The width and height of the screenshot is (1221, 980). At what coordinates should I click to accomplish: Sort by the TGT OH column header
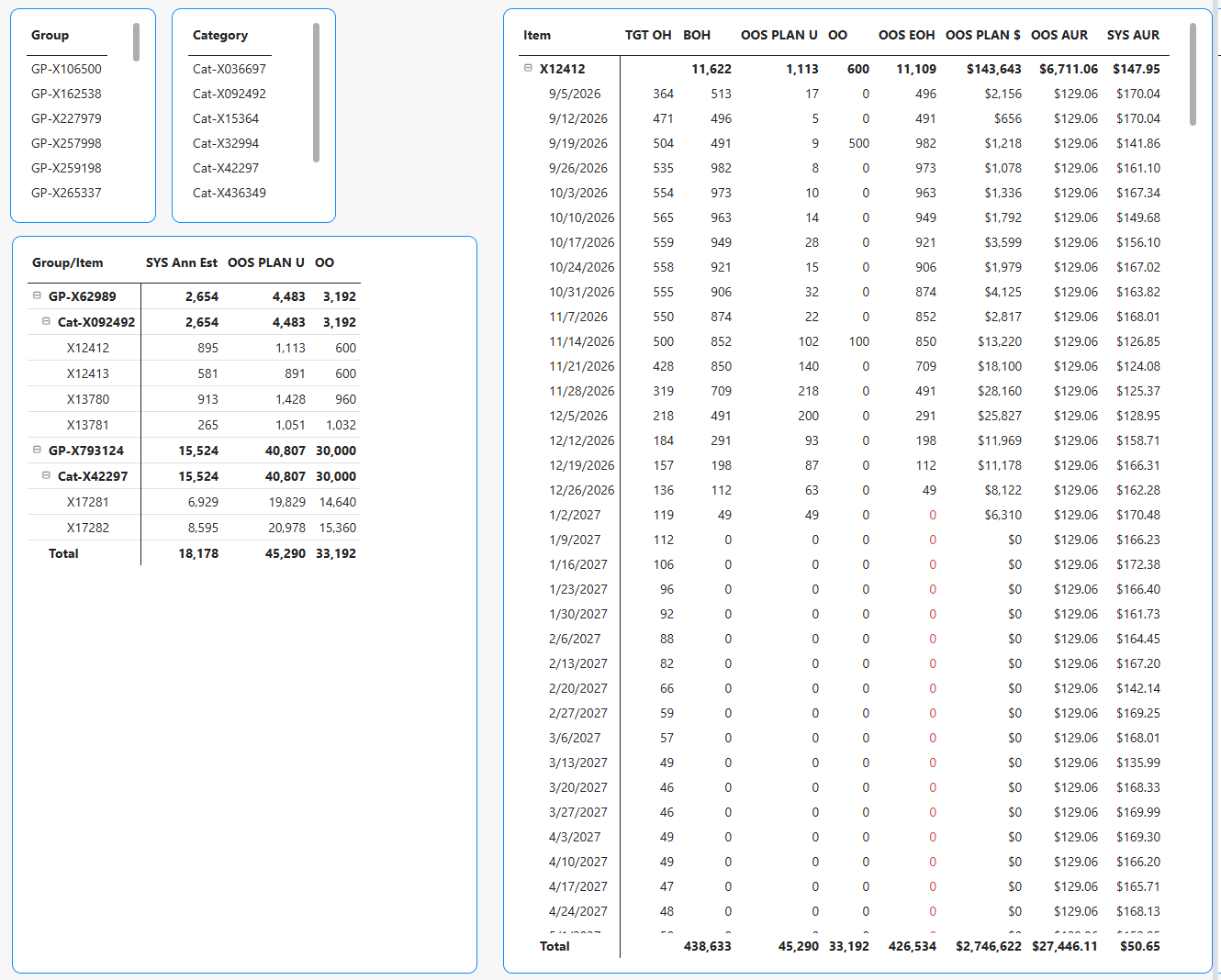click(x=648, y=35)
